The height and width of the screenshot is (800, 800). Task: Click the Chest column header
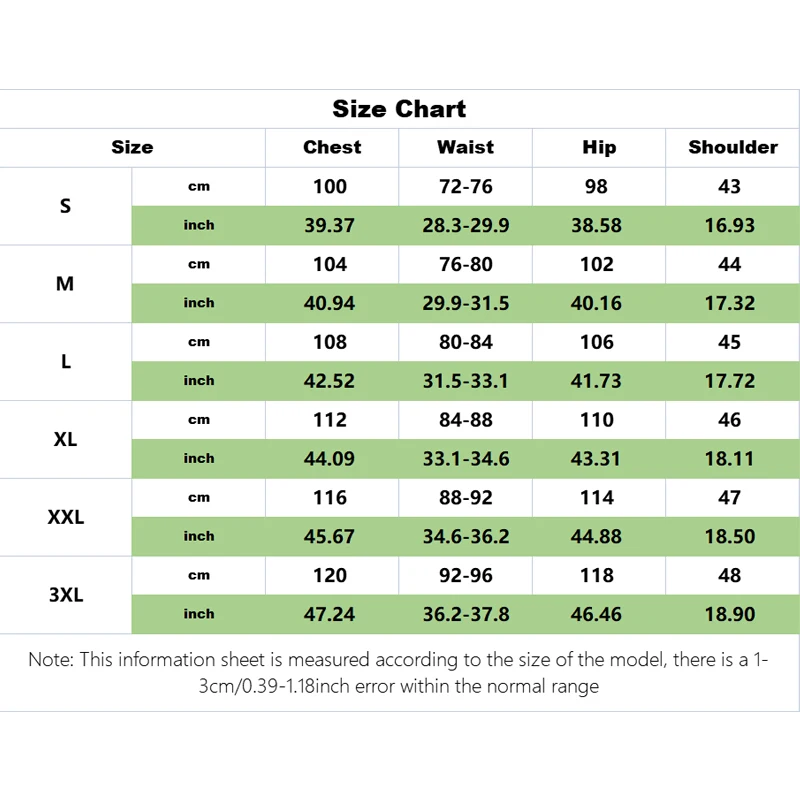332,147
